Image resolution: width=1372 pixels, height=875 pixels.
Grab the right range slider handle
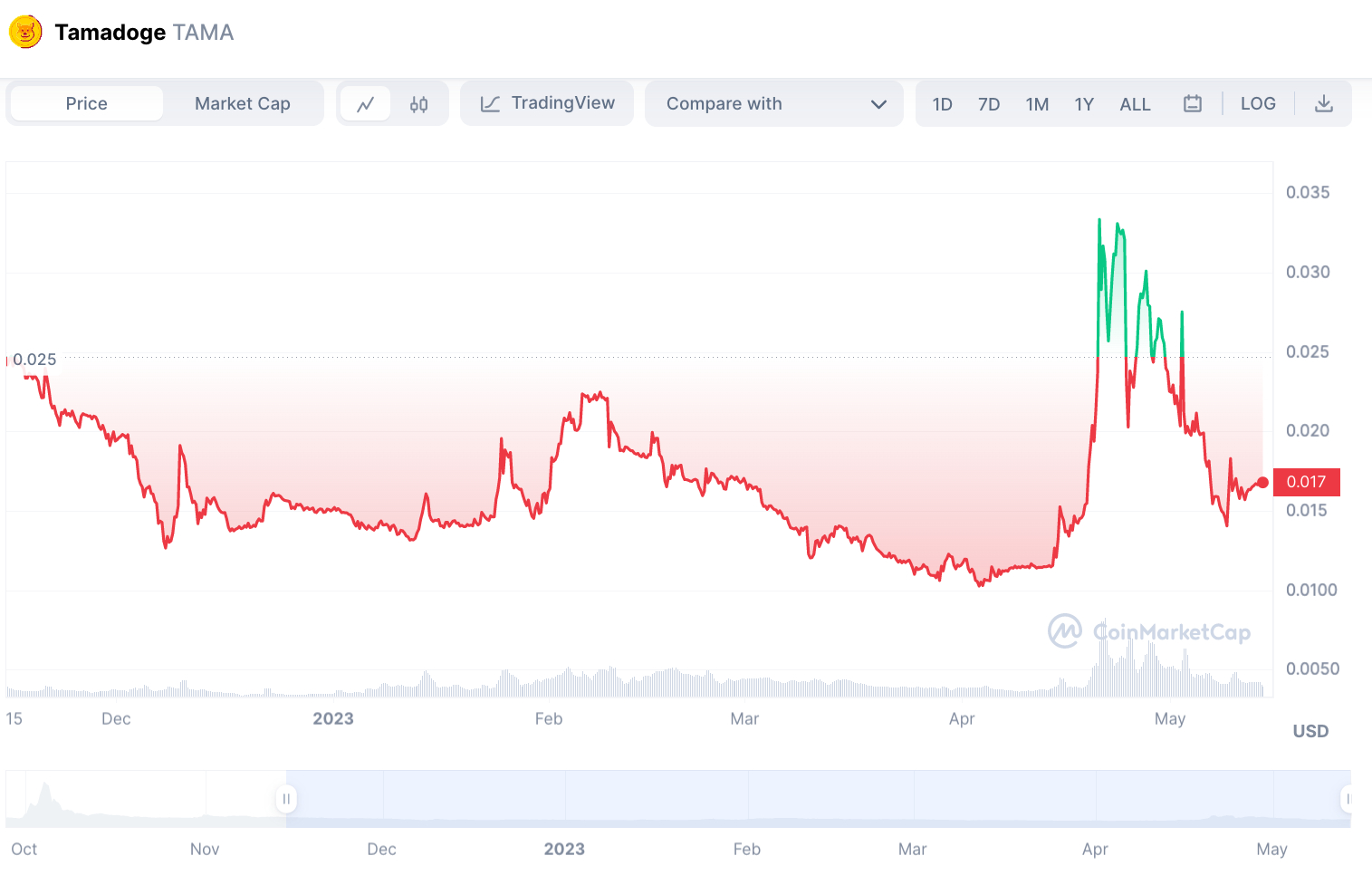[1347, 799]
